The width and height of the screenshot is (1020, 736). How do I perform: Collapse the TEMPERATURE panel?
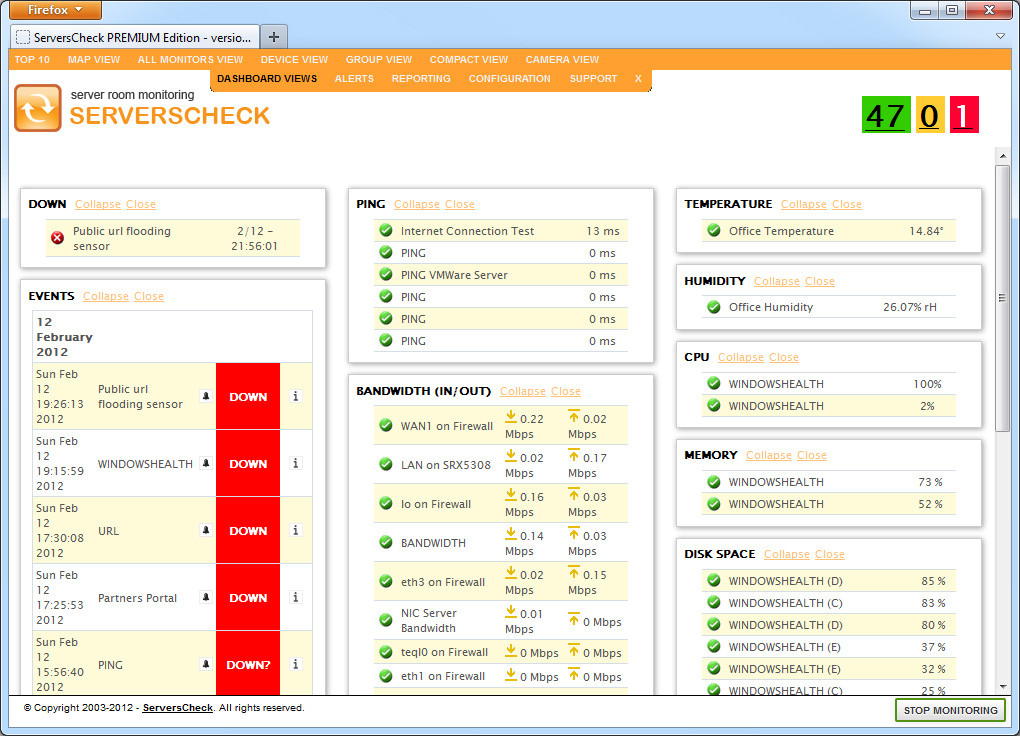click(x=803, y=204)
